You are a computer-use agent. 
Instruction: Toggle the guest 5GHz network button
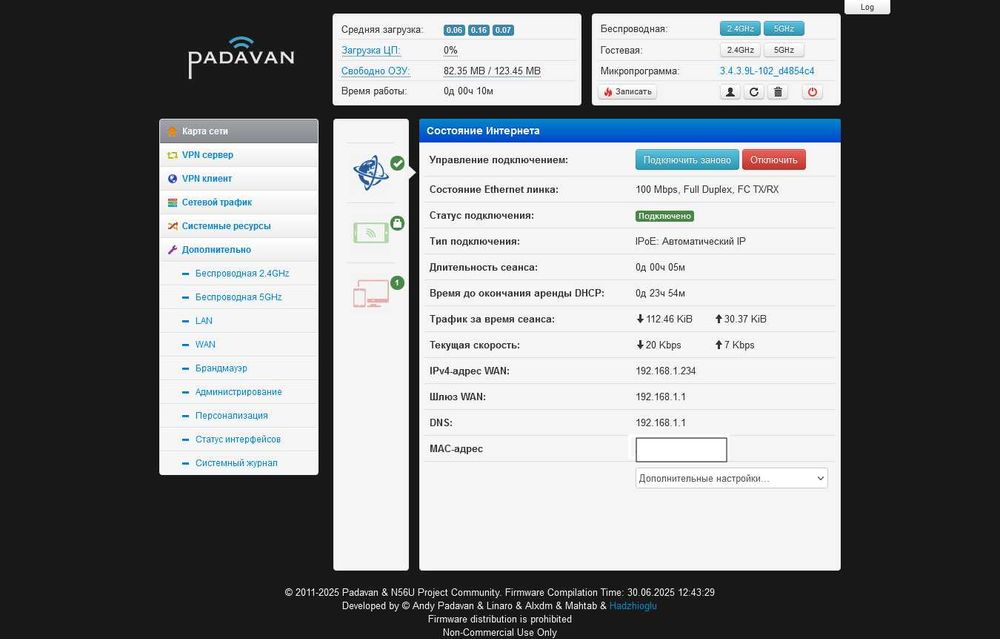click(784, 50)
